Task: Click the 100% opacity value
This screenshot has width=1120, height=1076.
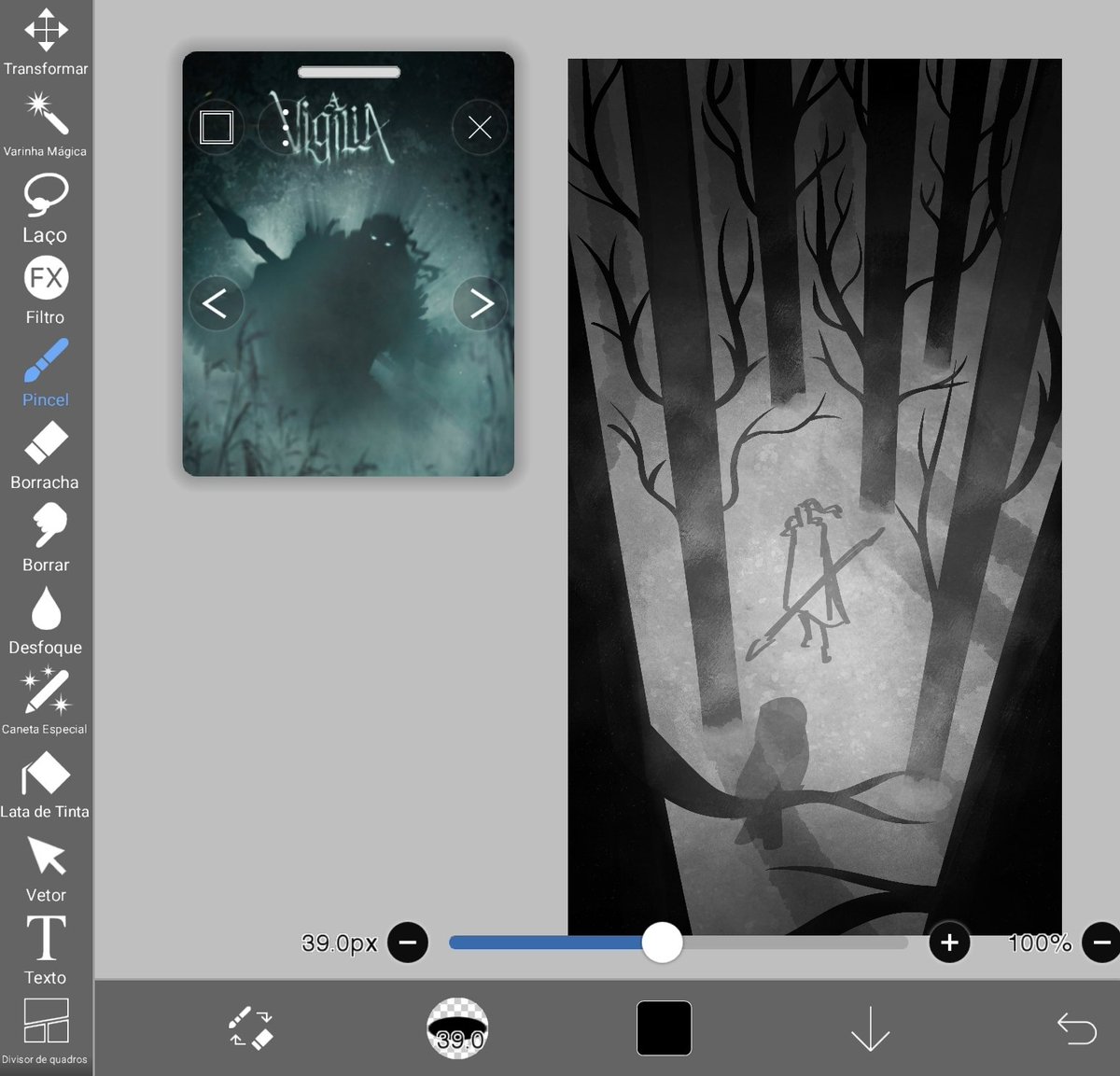Action: 1040,943
